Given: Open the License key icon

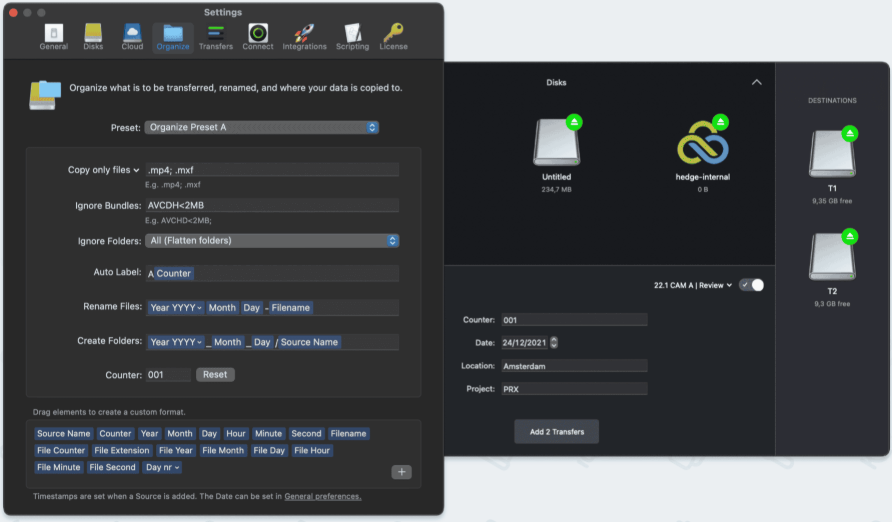Looking at the screenshot, I should point(393,33).
